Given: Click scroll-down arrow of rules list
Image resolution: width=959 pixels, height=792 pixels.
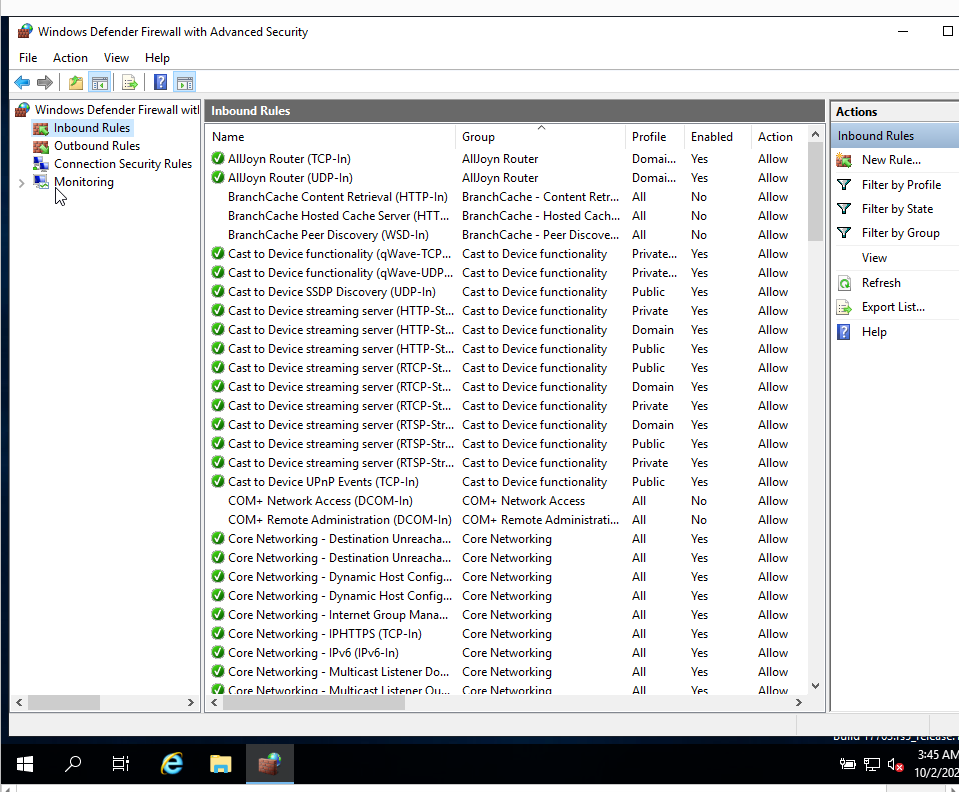Looking at the screenshot, I should click(815, 686).
